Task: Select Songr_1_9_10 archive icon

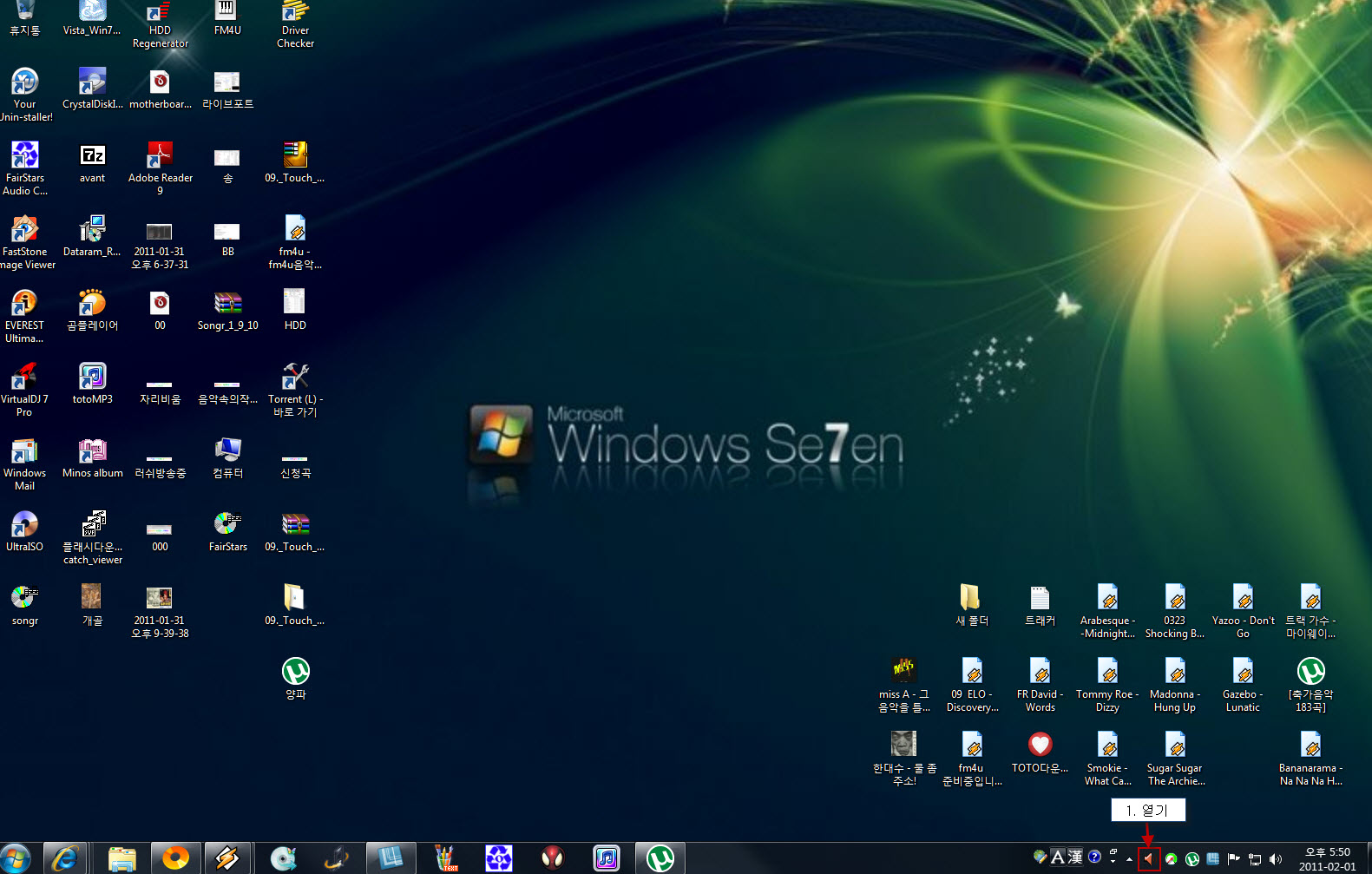Action: pyautogui.click(x=227, y=310)
